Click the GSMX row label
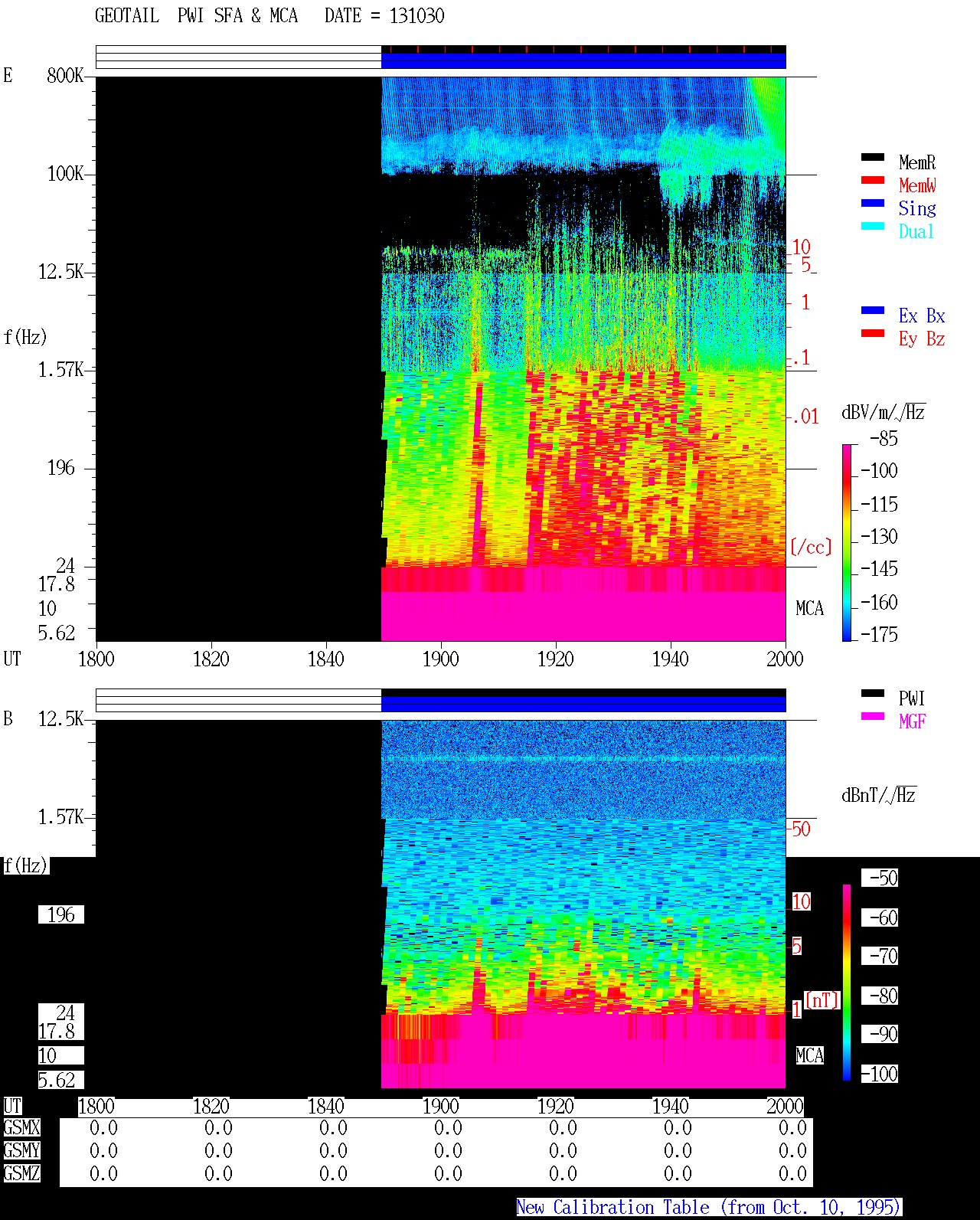The height and width of the screenshot is (1220, 980). tap(21, 1128)
